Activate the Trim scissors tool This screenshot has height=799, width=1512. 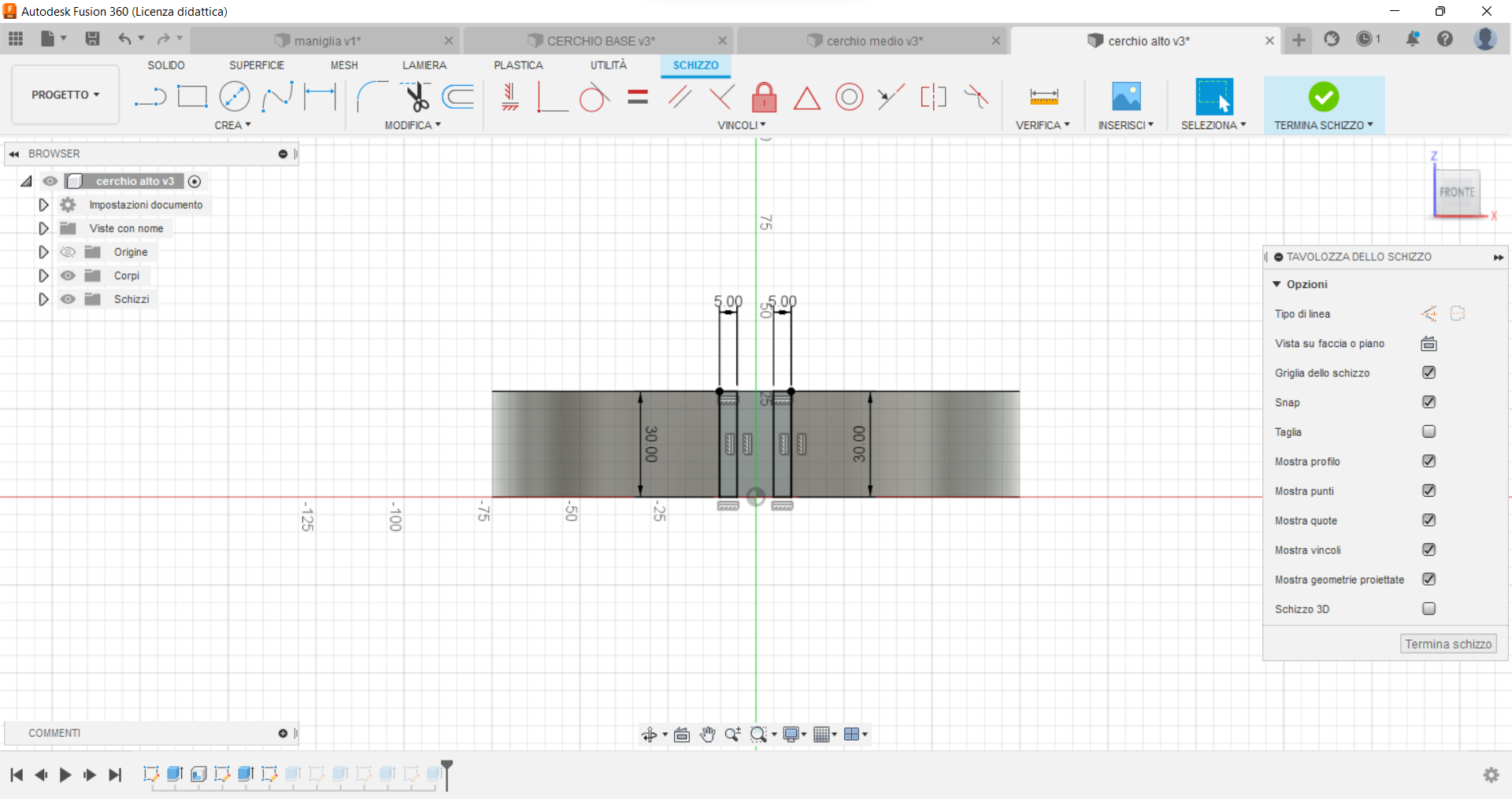coord(417,98)
